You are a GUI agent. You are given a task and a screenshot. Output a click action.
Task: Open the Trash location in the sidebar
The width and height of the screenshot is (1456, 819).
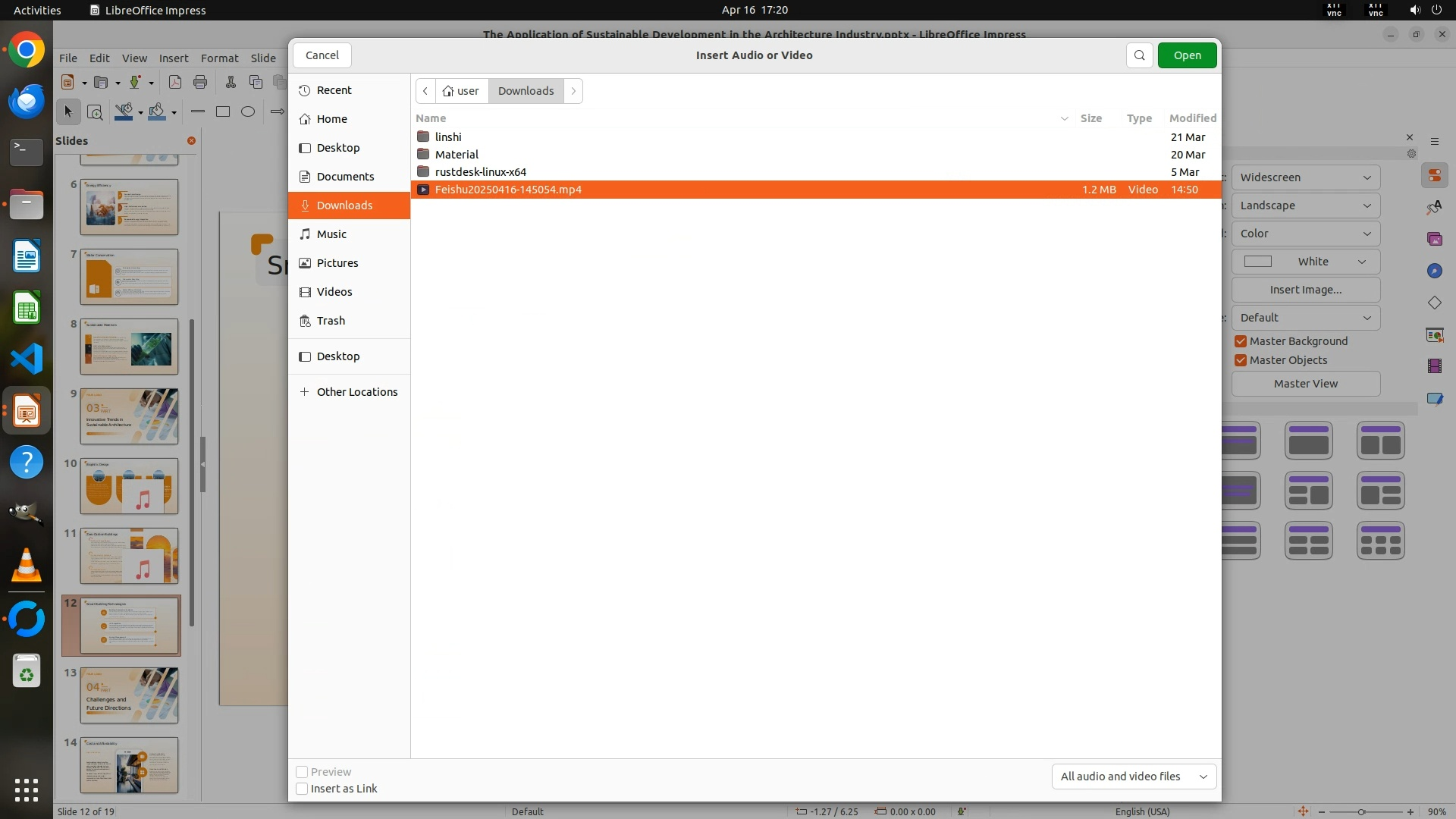click(x=331, y=321)
